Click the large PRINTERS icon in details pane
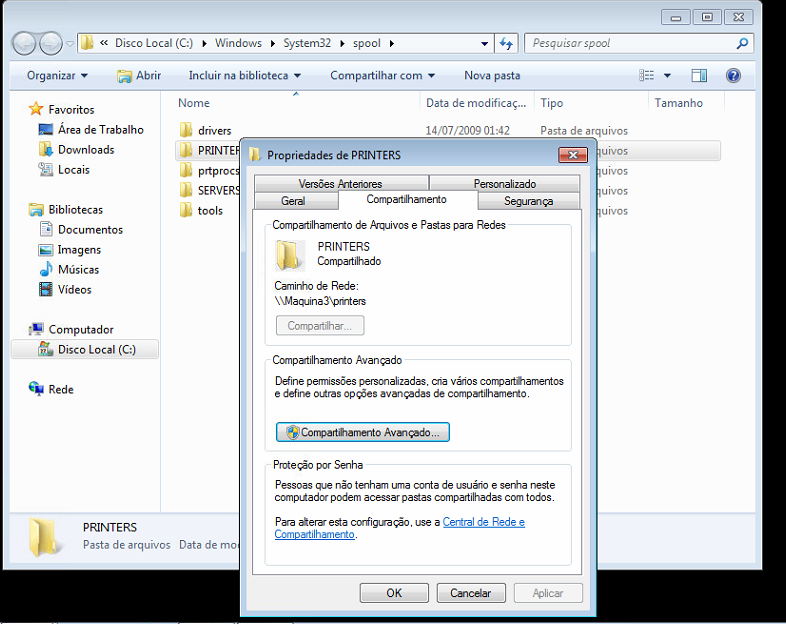Viewport: 786px width, 624px height. (x=45, y=536)
